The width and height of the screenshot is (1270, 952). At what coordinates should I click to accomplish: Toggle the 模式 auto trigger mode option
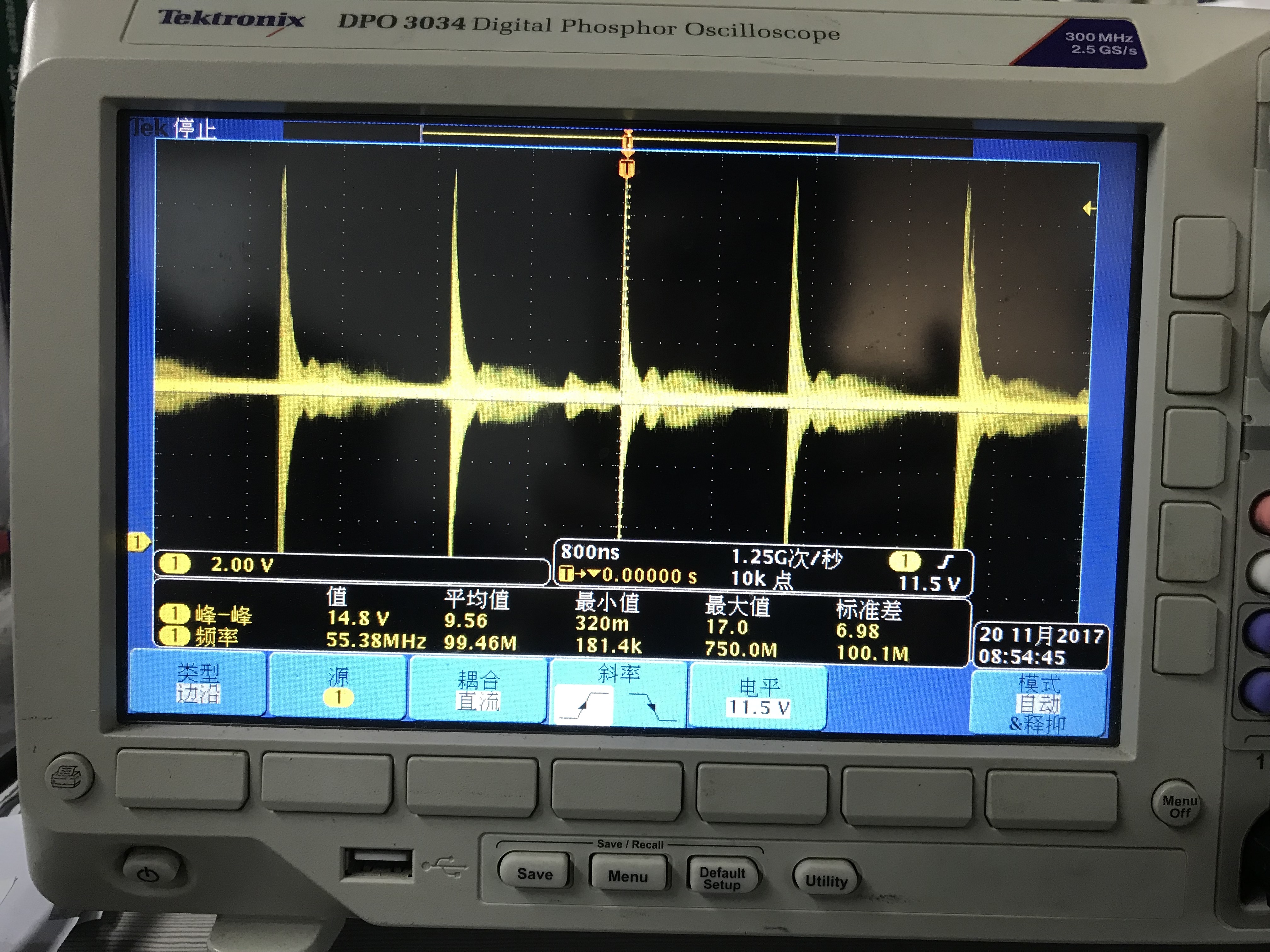1038,703
